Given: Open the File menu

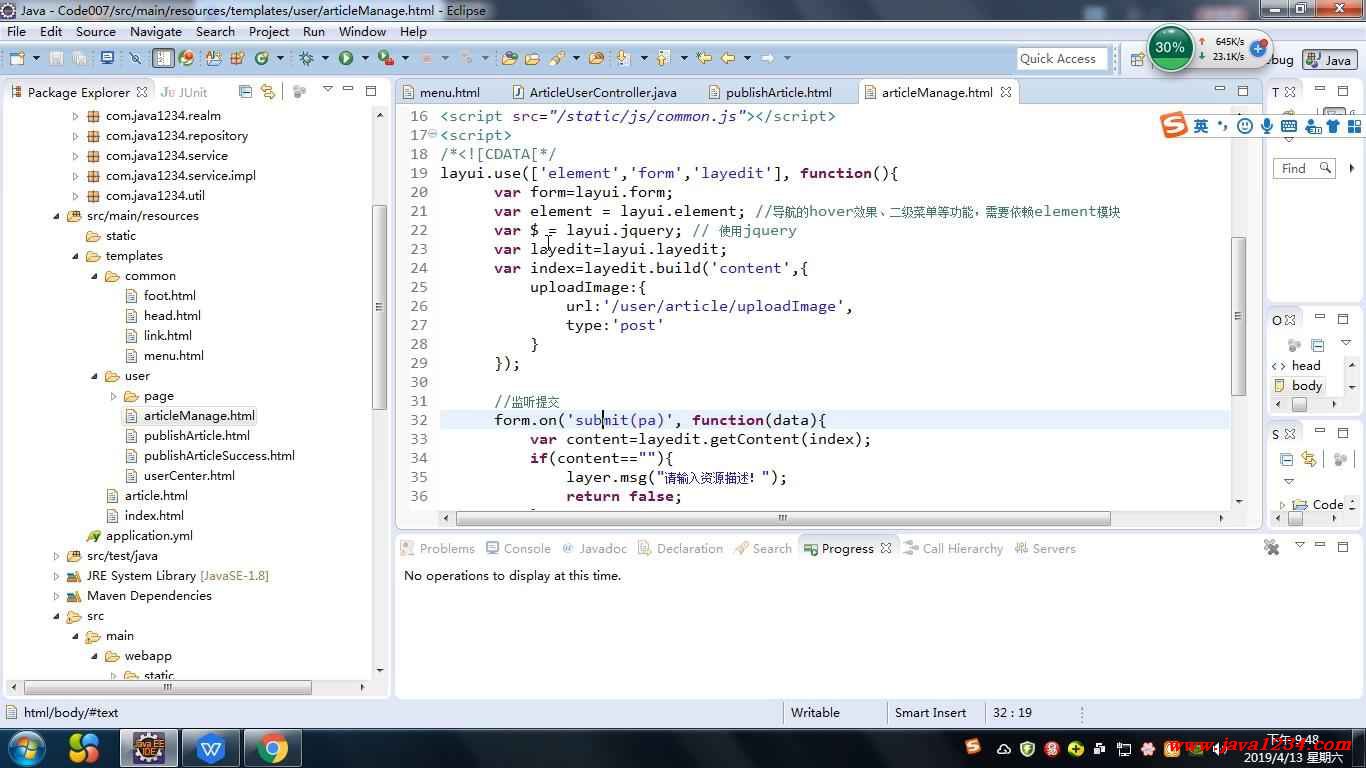Looking at the screenshot, I should (x=17, y=31).
